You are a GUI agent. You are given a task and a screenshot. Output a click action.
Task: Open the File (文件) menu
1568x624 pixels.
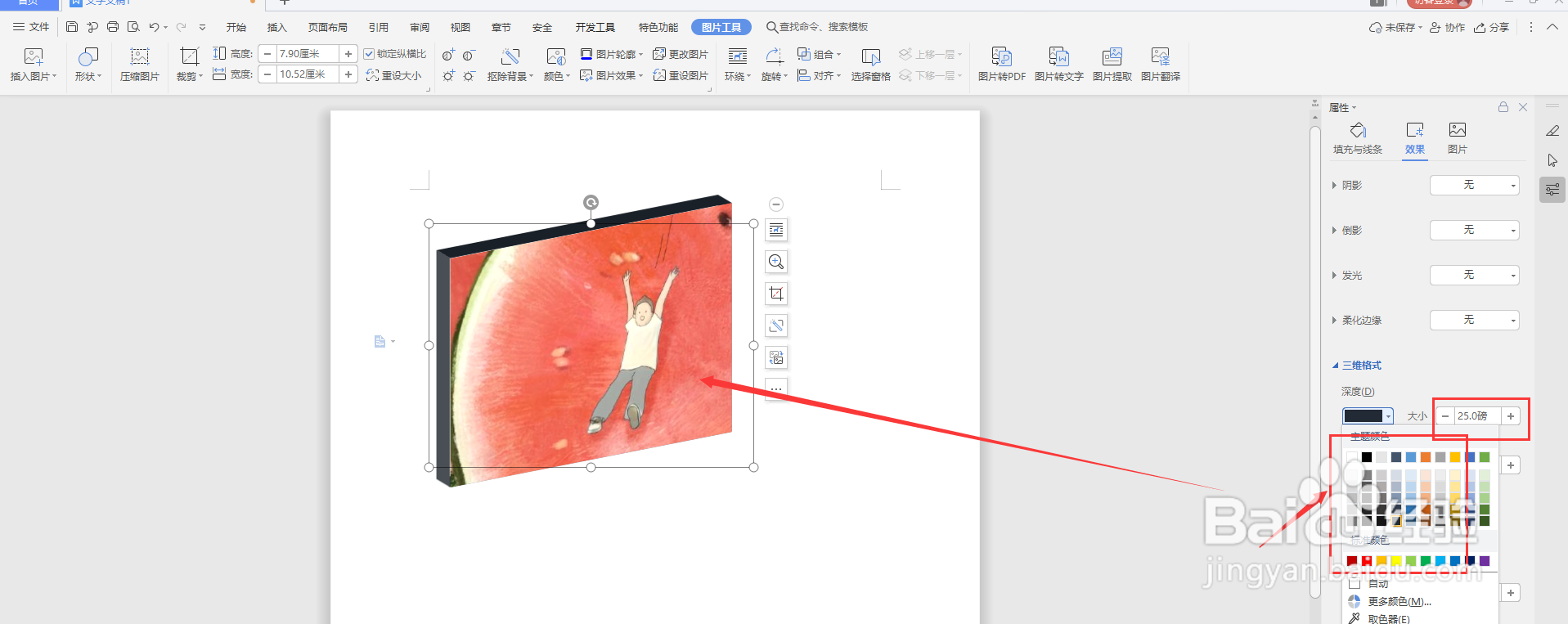(x=31, y=27)
